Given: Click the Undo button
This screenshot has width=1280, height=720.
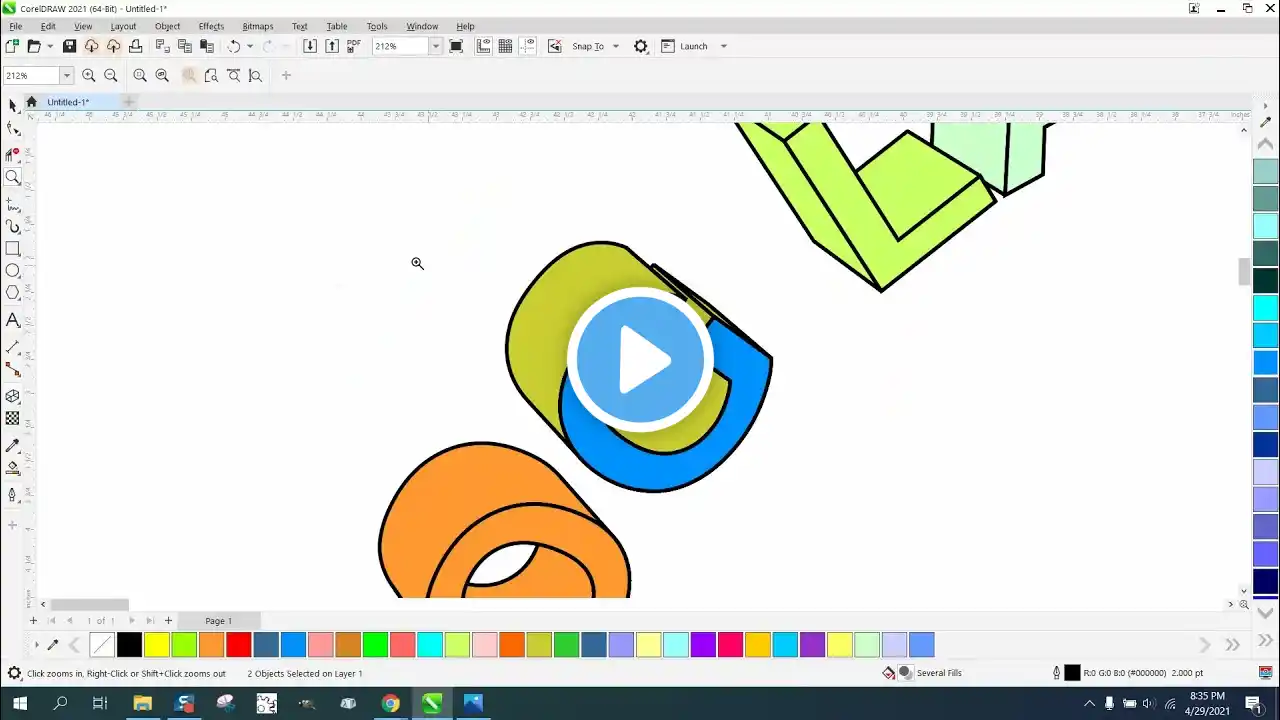Looking at the screenshot, I should (x=234, y=46).
